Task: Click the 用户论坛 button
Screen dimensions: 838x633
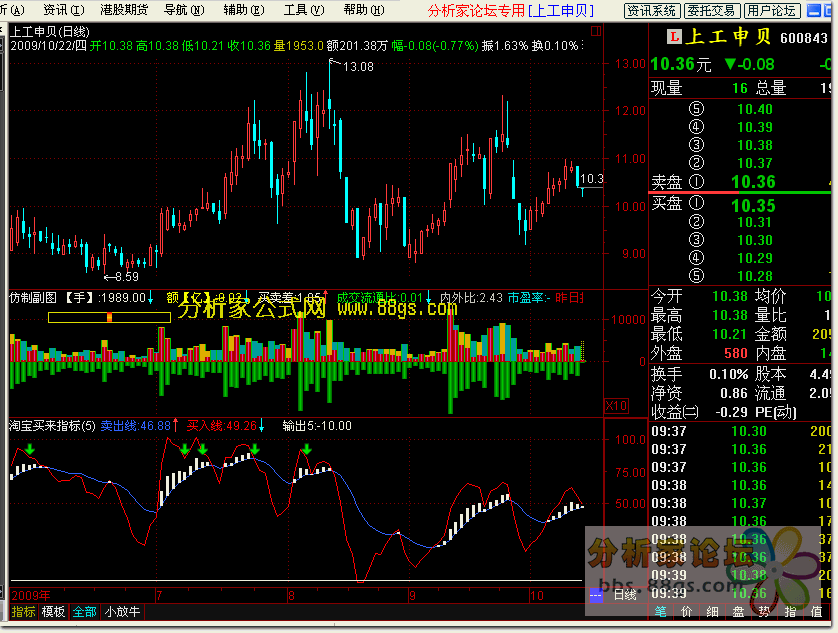Action: click(772, 11)
